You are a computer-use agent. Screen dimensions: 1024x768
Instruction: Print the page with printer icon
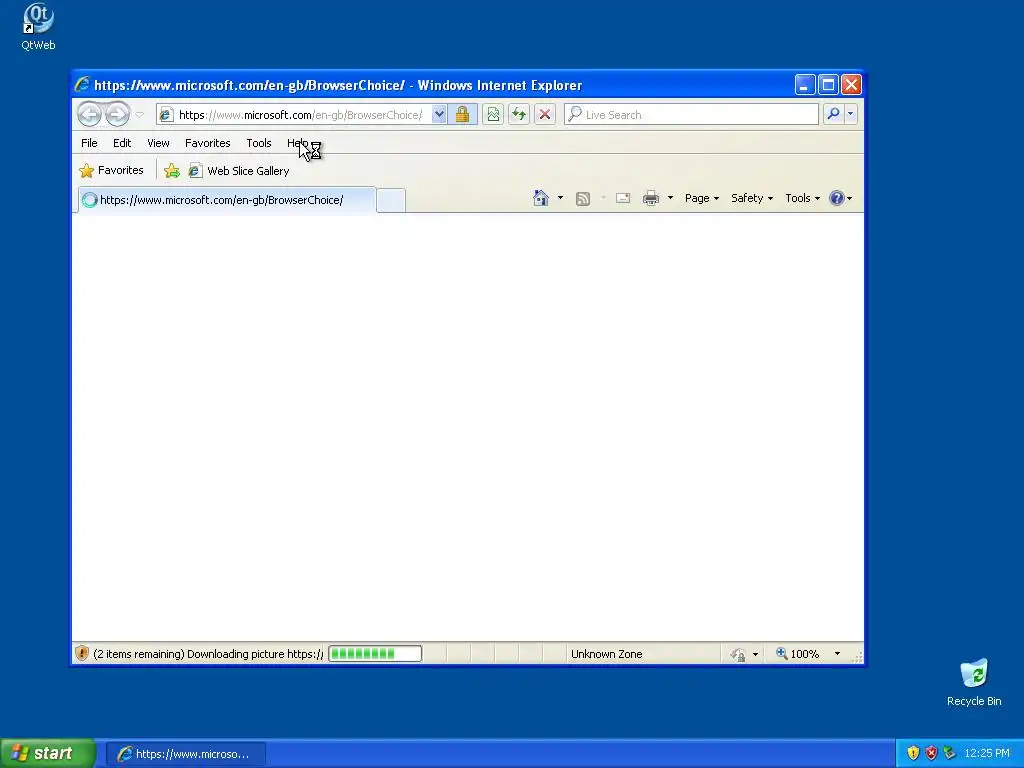click(x=650, y=198)
